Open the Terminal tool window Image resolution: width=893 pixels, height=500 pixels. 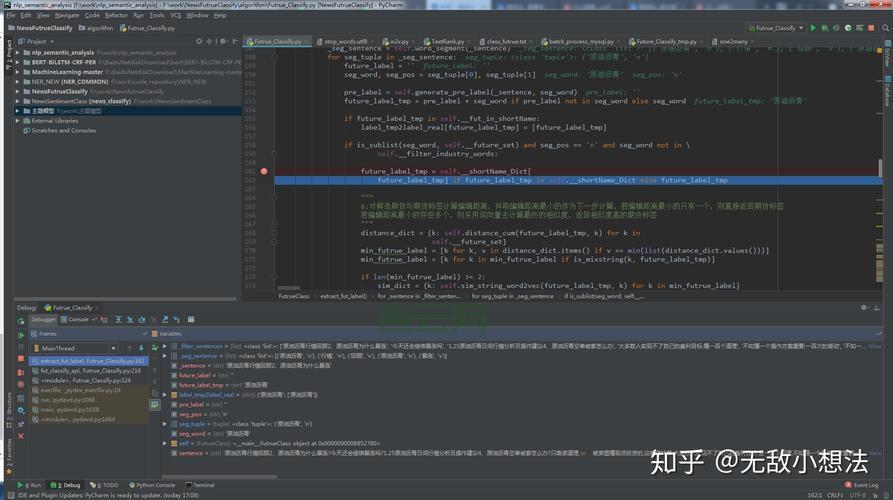coord(200,485)
